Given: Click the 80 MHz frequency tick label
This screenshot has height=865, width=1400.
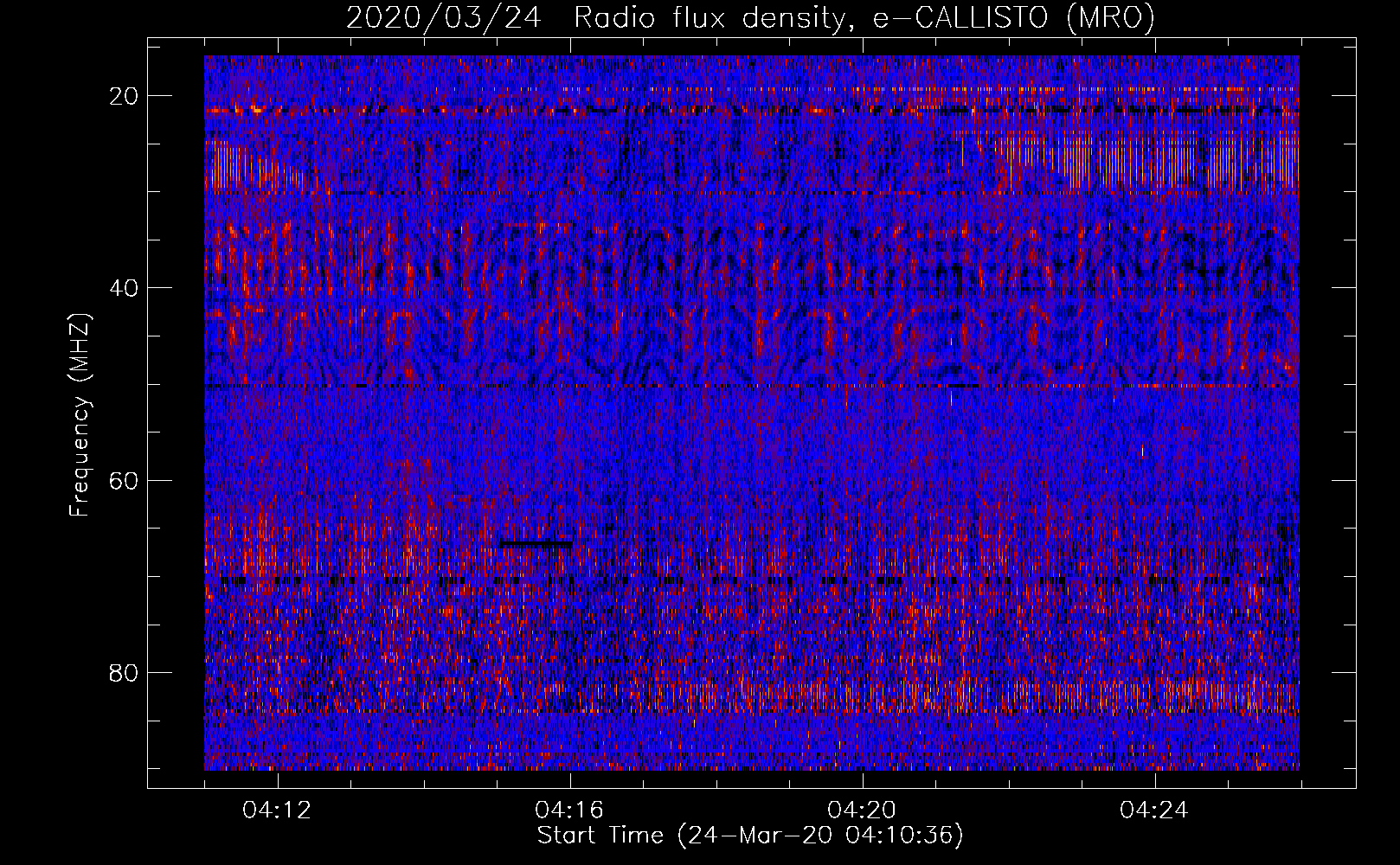Looking at the screenshot, I should tap(125, 672).
